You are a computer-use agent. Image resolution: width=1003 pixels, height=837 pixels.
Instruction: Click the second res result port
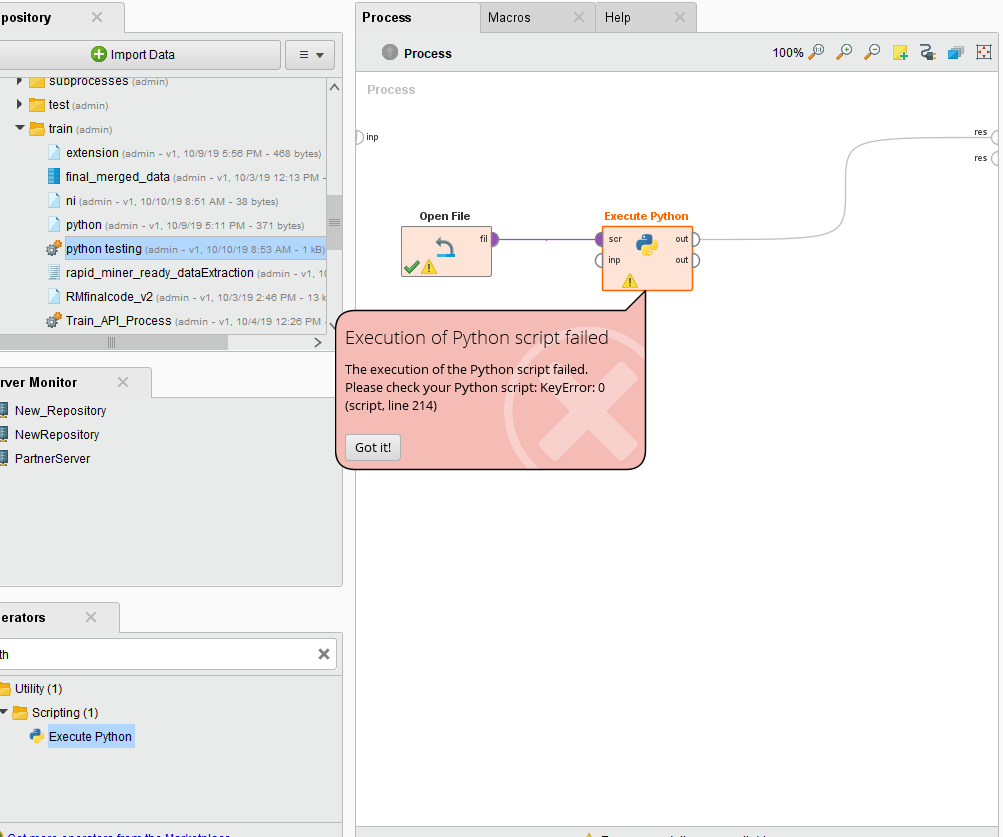tap(995, 157)
